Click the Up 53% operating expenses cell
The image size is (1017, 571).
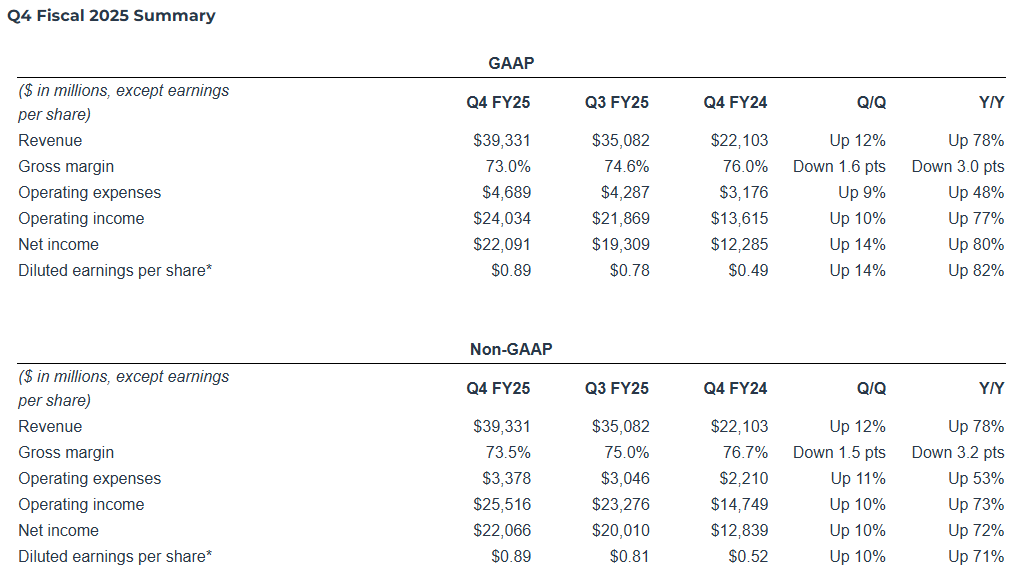click(x=976, y=478)
